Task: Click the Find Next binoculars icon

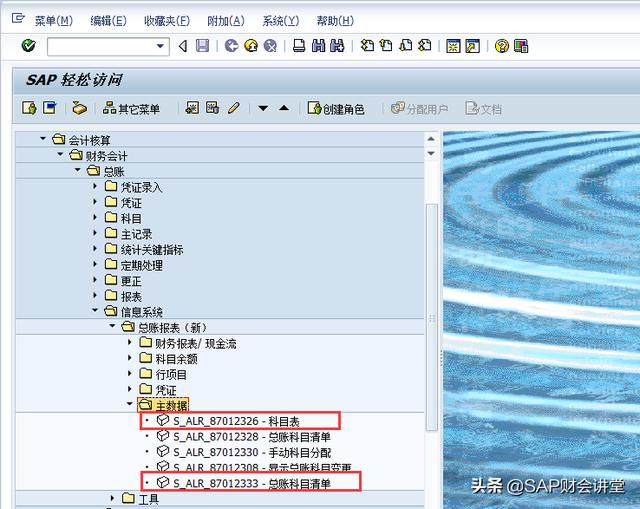Action: coord(337,46)
